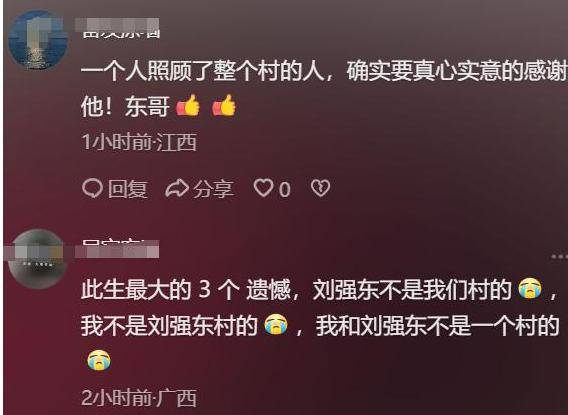Click the speech bubble reply icon
This screenshot has height=415, width=568.
pyautogui.click(x=92, y=188)
